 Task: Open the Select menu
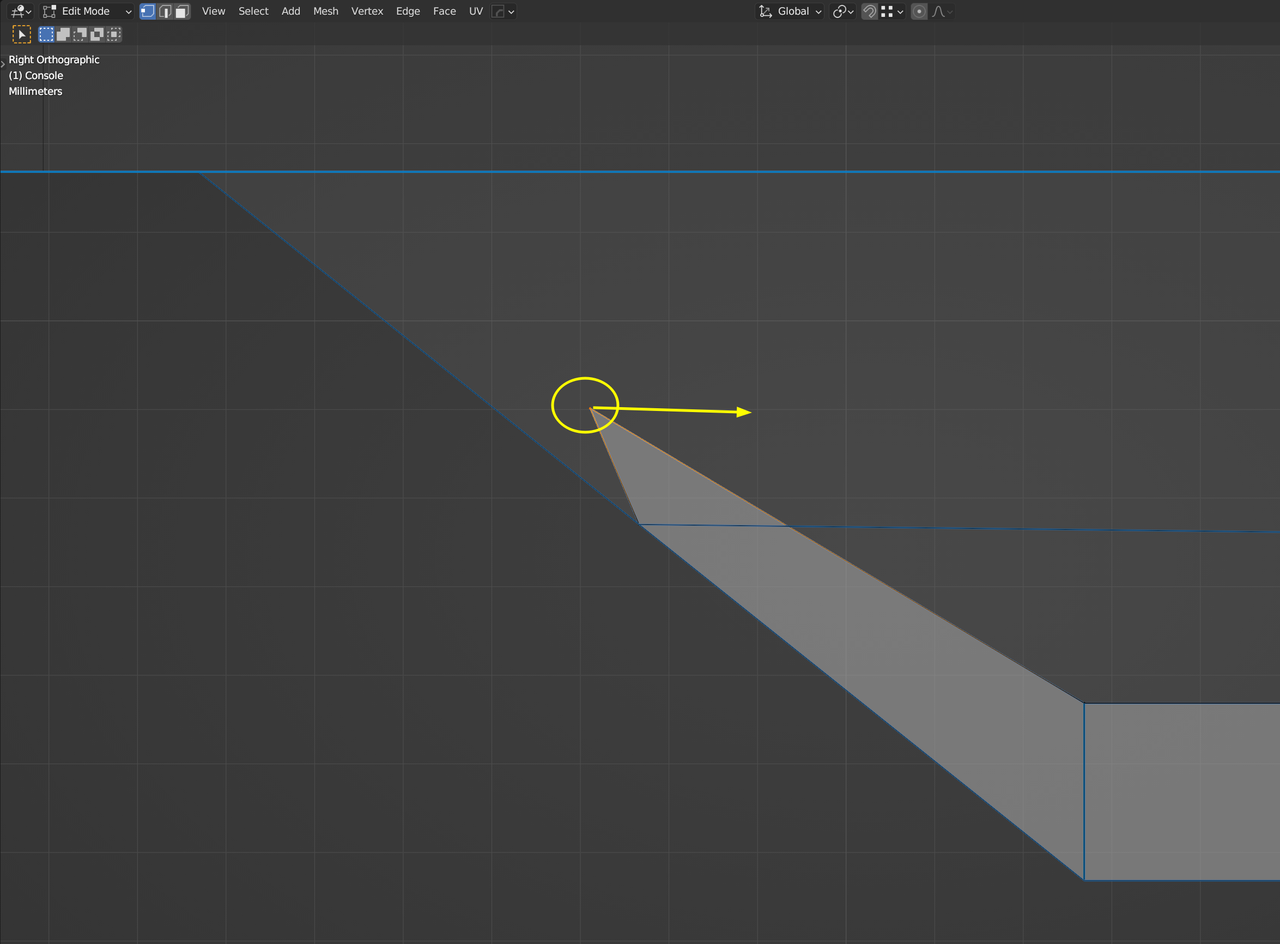[x=253, y=11]
